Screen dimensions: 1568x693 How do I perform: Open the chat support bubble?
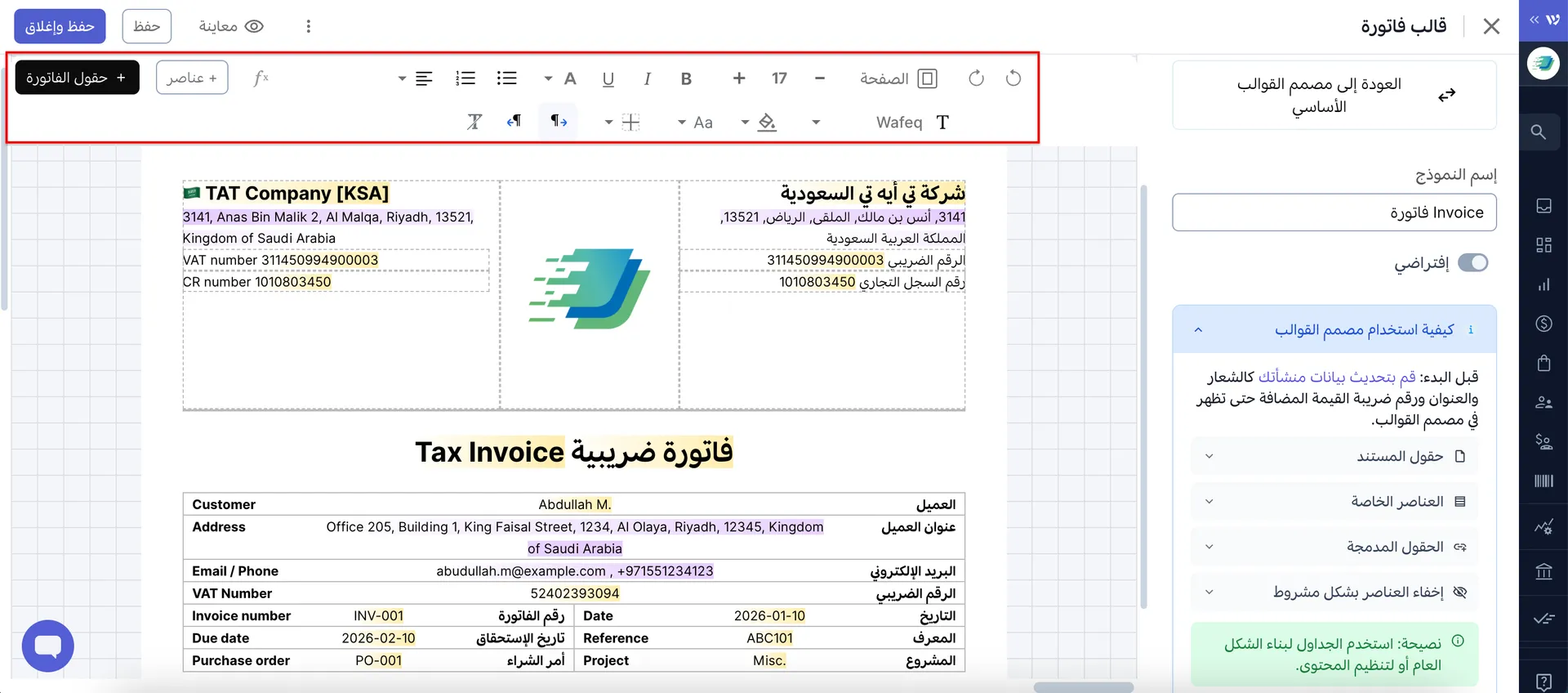(x=48, y=646)
